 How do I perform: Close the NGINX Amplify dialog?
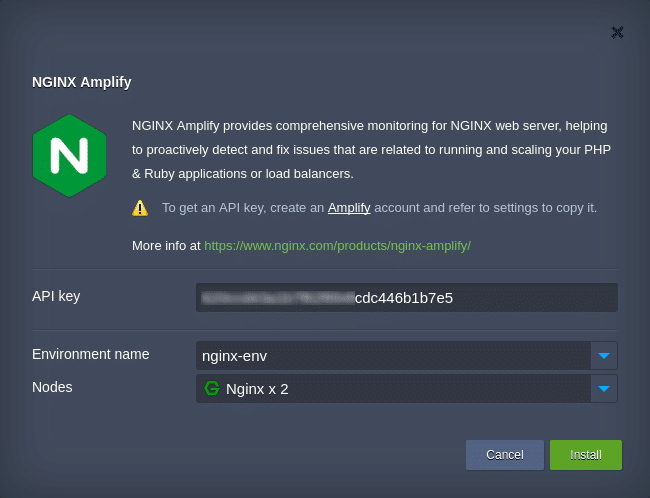tap(617, 32)
